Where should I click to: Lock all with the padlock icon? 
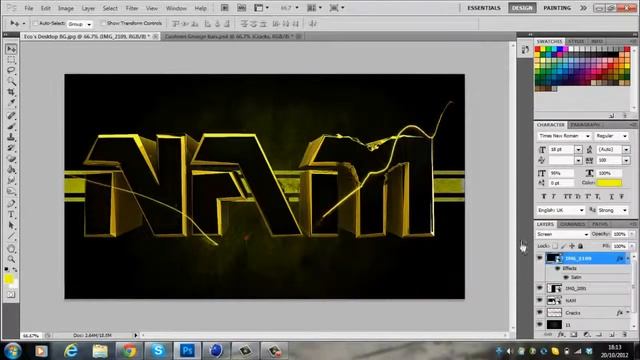(580, 246)
